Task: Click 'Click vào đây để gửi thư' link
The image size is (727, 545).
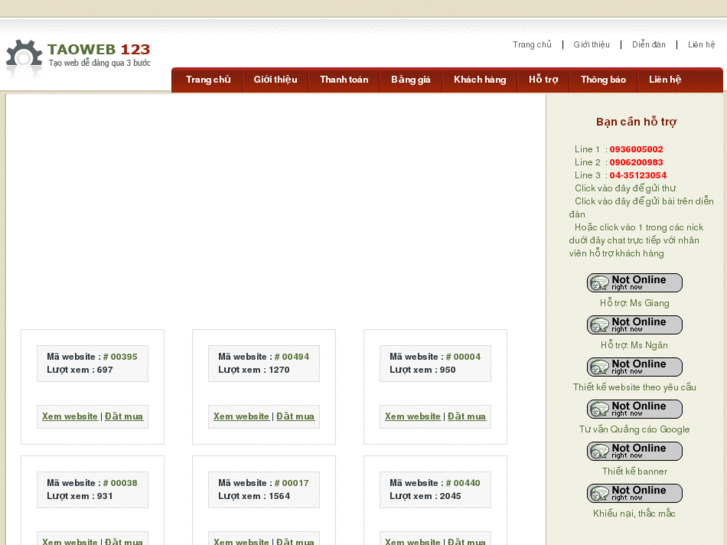Action: pos(625,188)
